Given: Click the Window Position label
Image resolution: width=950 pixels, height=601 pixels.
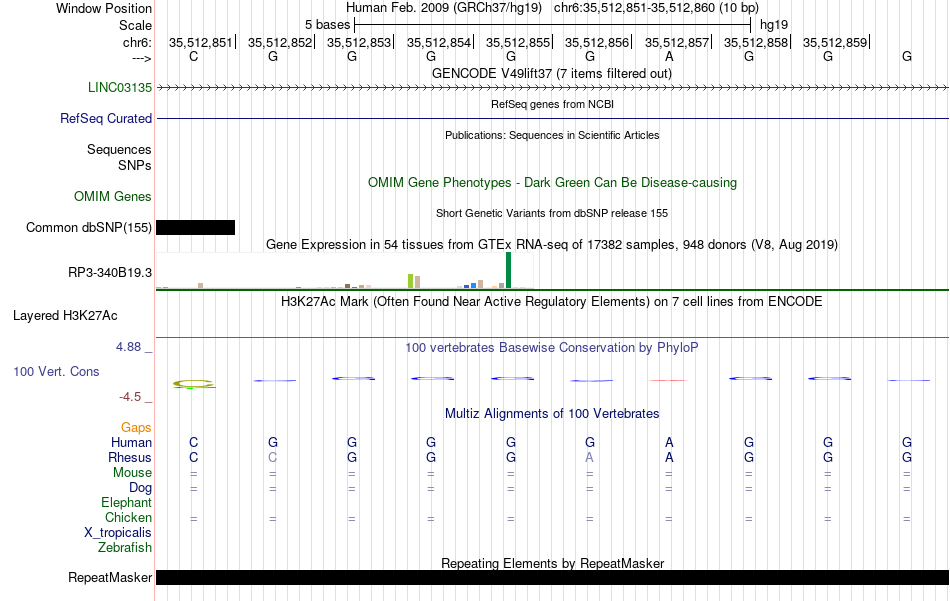Looking at the screenshot, I should point(104,8).
